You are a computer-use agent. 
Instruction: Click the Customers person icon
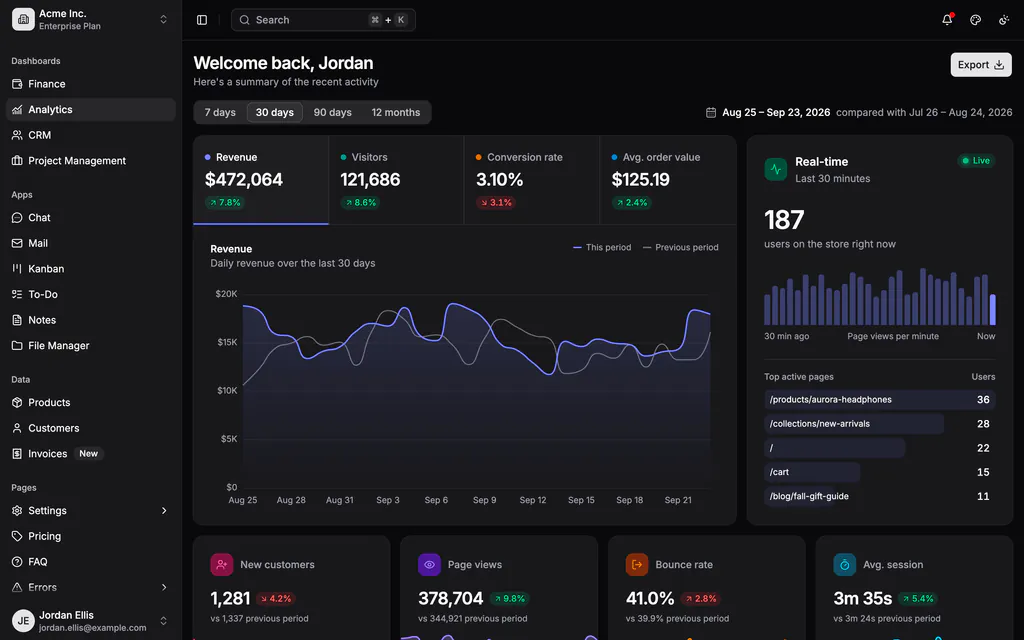click(17, 428)
